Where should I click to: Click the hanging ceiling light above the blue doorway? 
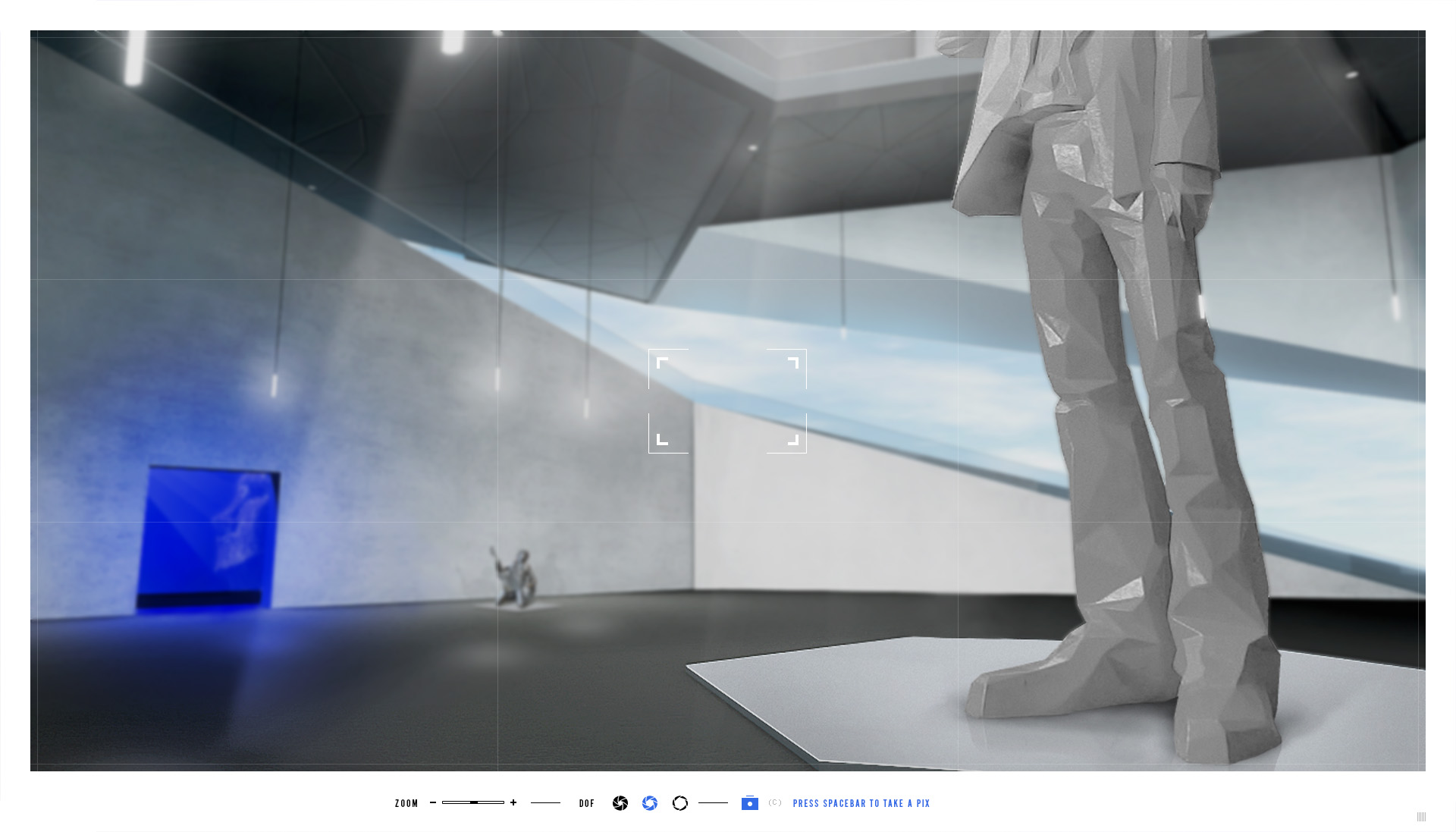pos(275,385)
